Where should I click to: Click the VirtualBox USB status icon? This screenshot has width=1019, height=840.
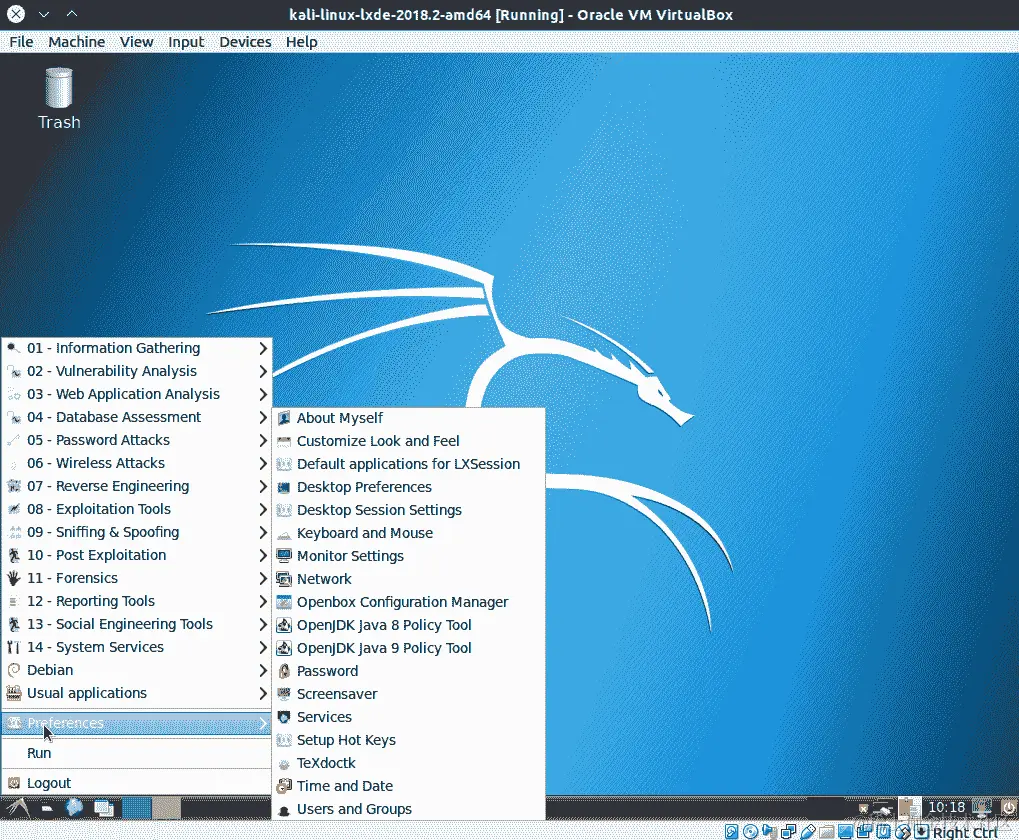click(808, 832)
